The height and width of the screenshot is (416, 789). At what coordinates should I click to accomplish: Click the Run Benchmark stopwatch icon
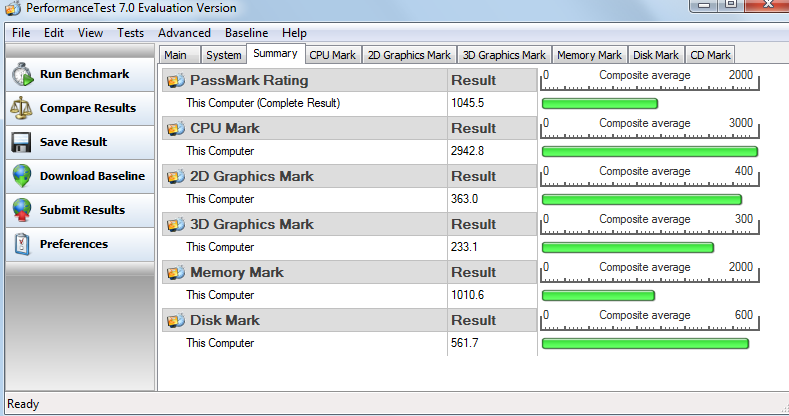(23, 74)
